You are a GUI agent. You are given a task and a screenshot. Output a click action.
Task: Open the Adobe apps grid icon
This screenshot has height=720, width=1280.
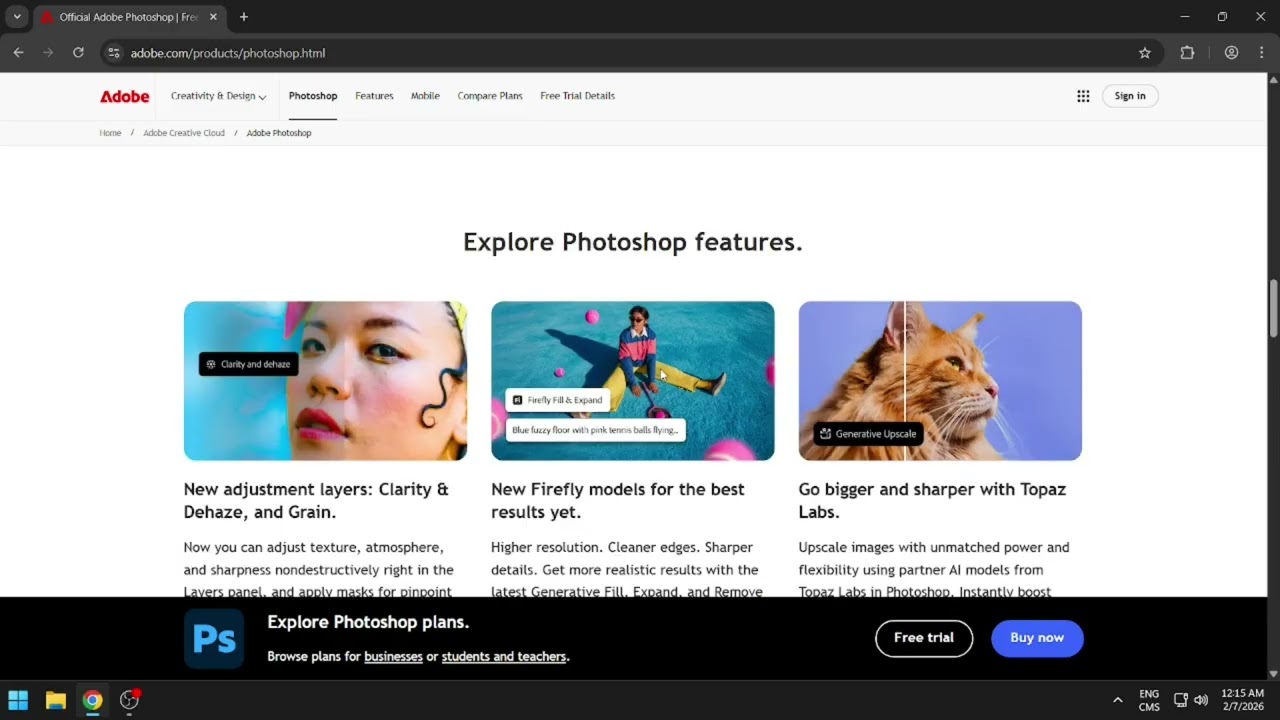1083,96
